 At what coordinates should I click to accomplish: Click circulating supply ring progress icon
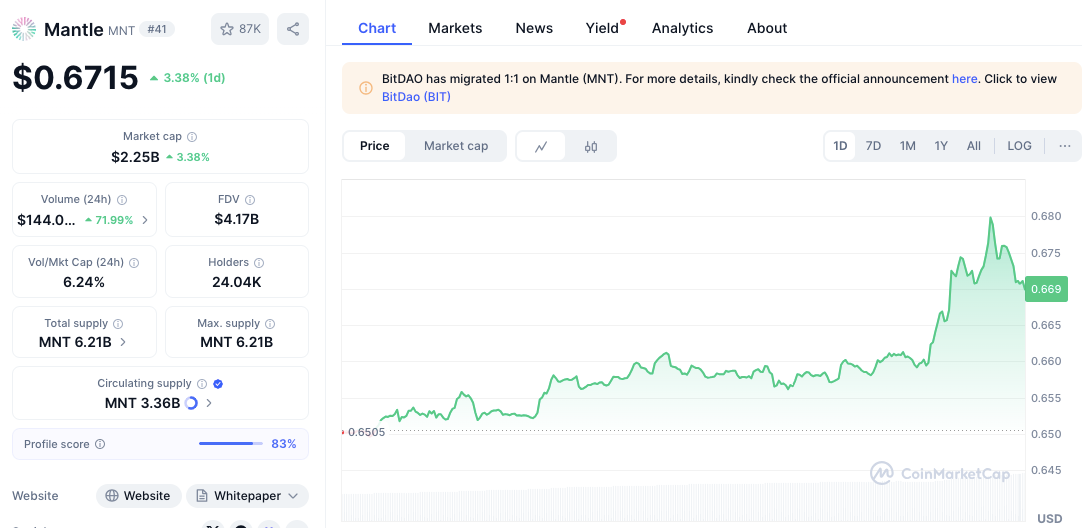point(191,403)
